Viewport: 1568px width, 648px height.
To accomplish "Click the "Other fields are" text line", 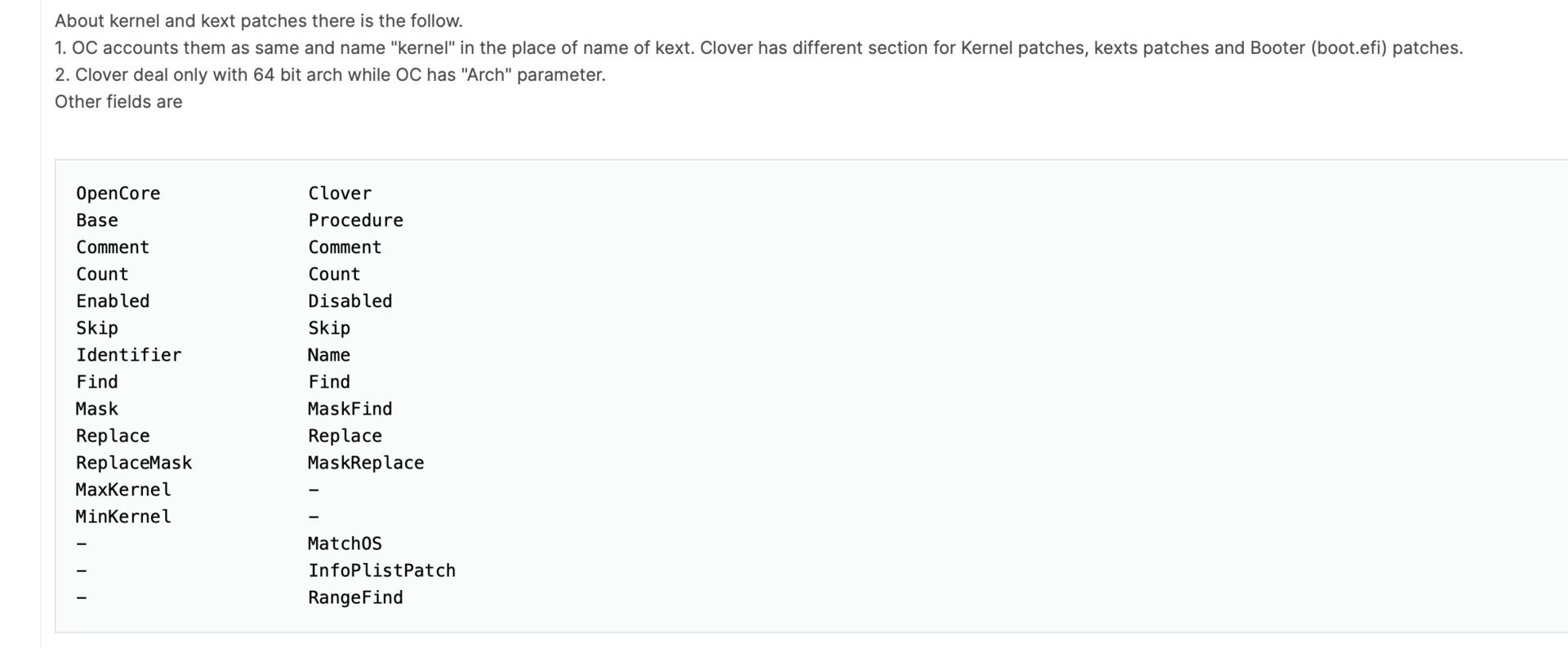I will pyautogui.click(x=118, y=102).
